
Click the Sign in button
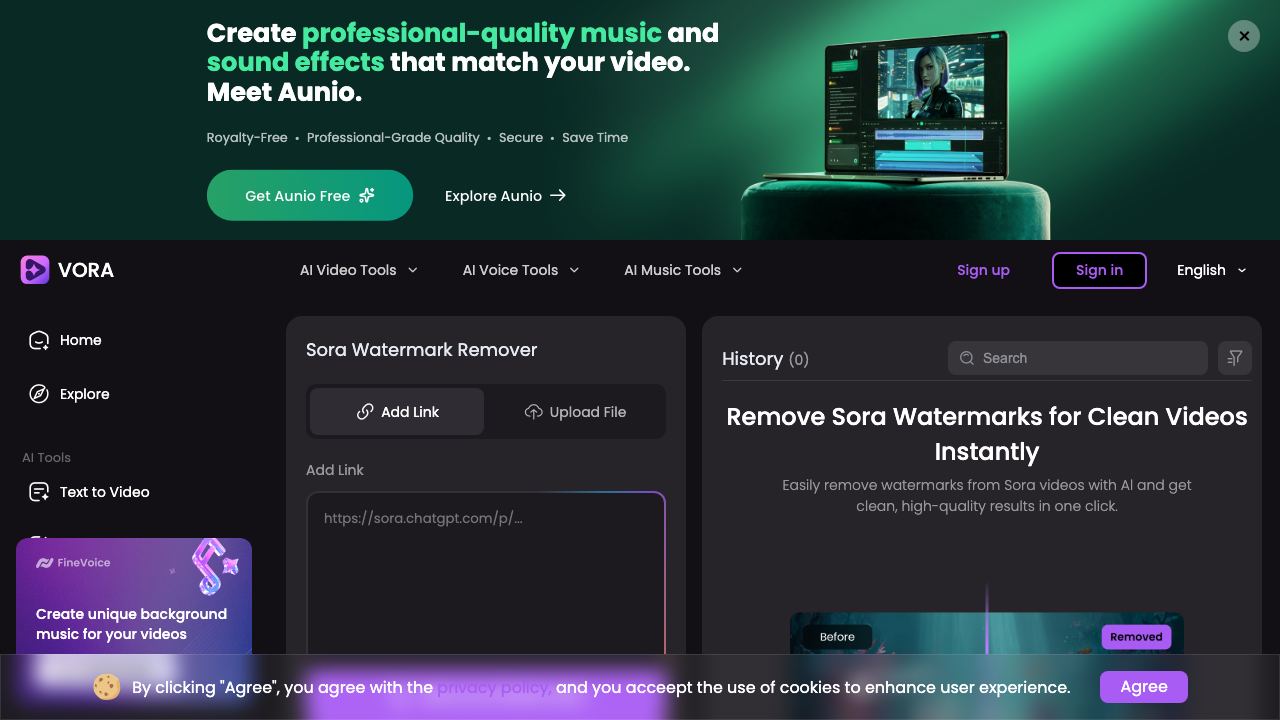1099,270
